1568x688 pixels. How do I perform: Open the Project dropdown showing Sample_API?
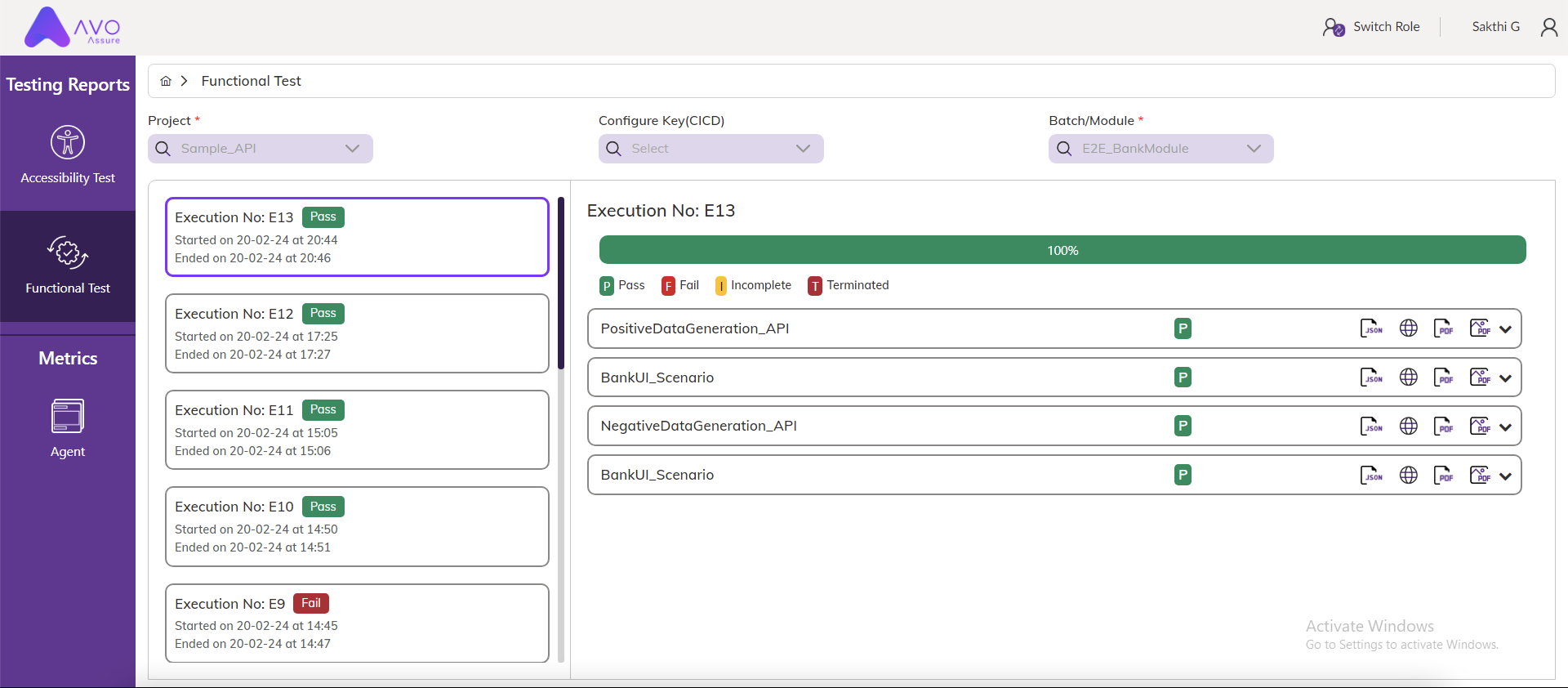click(x=261, y=149)
